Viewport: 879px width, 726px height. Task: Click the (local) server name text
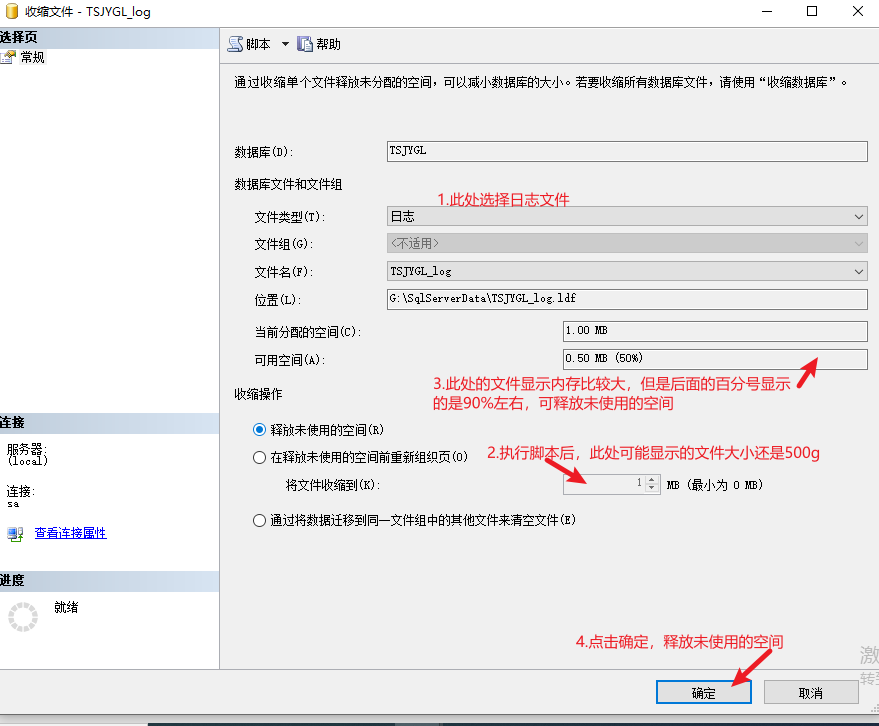pos(27,461)
